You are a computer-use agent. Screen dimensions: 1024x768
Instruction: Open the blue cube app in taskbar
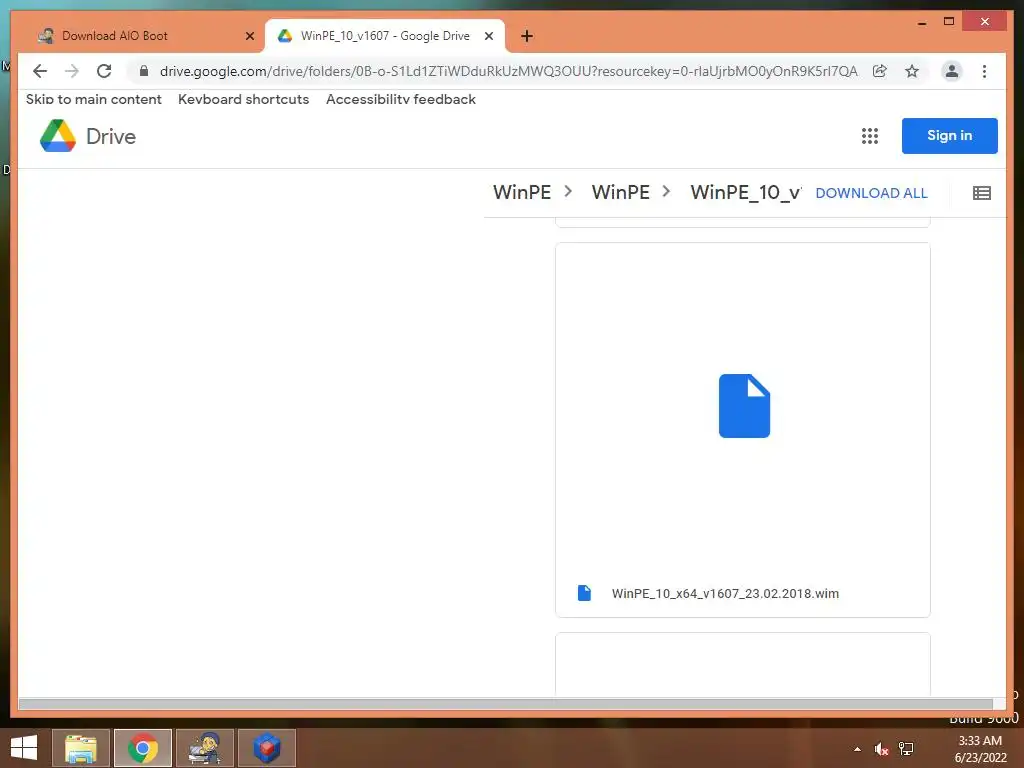266,748
